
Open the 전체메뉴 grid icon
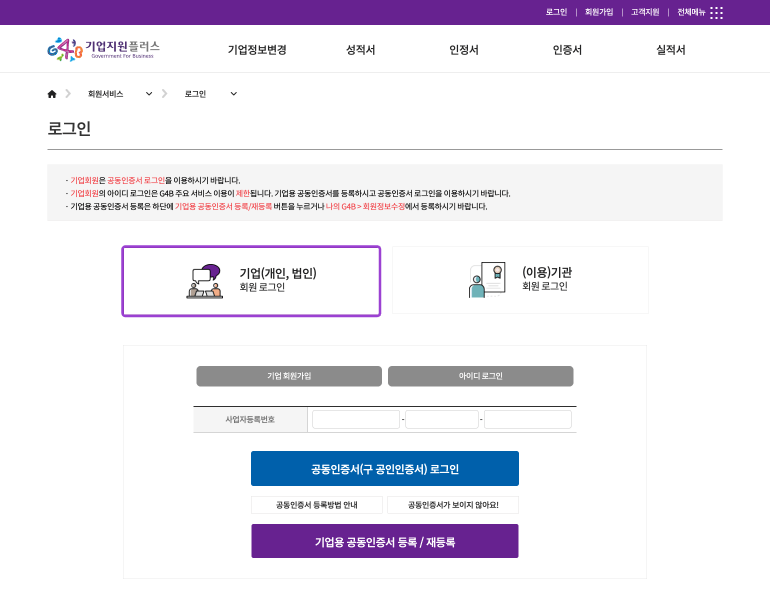click(x=716, y=12)
